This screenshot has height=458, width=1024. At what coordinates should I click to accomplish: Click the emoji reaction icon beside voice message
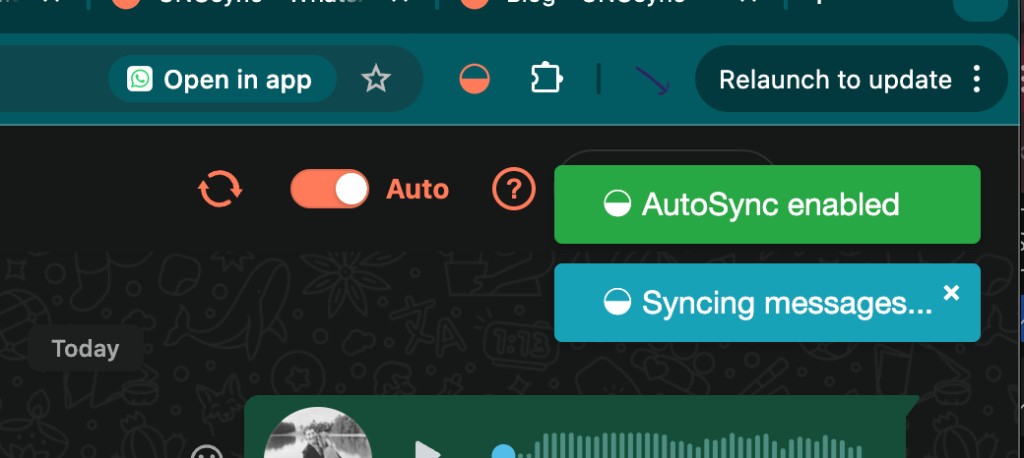[x=206, y=451]
